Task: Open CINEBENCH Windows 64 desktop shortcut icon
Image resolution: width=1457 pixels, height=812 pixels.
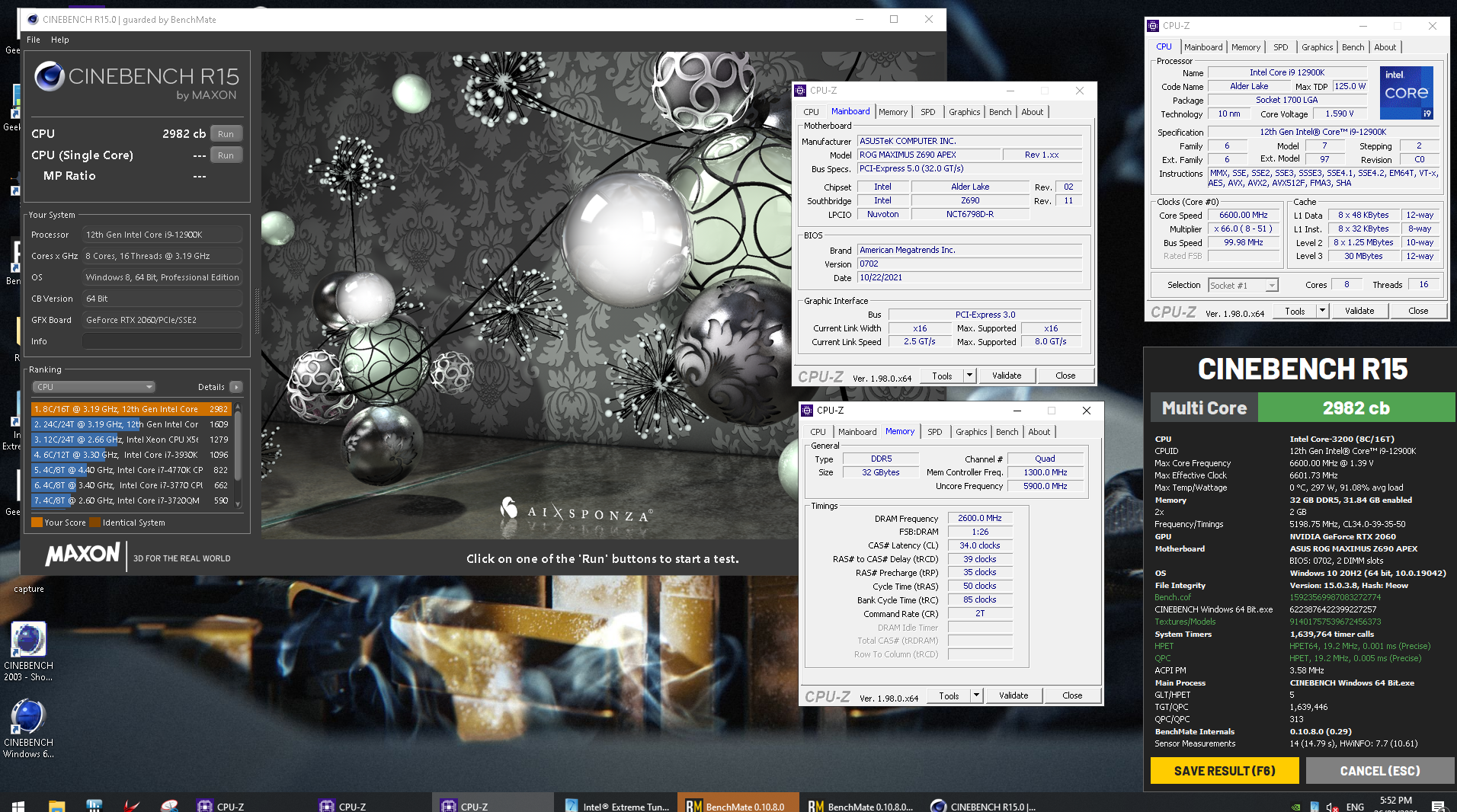Action: [28, 727]
